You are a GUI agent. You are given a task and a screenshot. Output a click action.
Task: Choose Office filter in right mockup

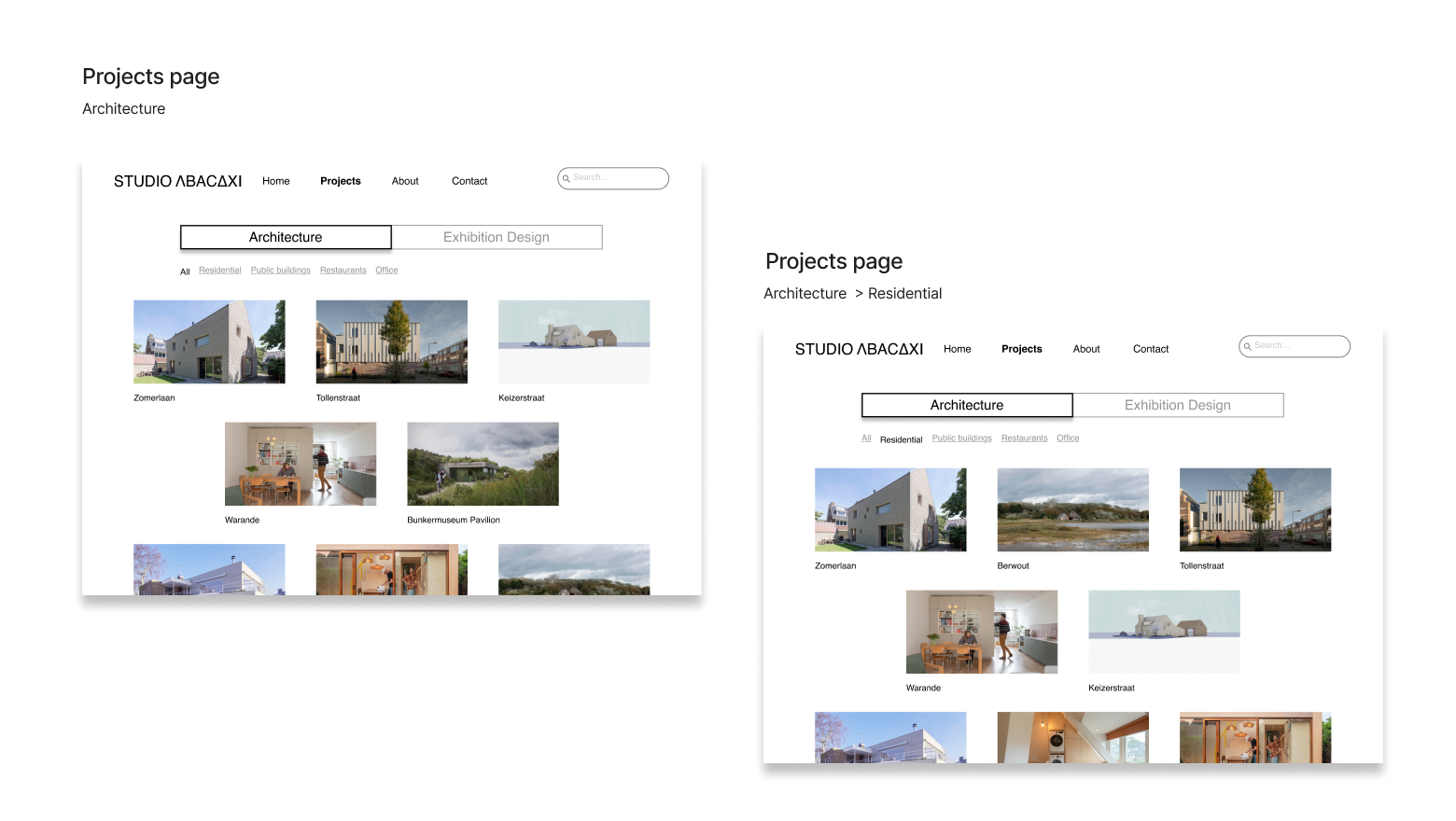pos(1068,438)
